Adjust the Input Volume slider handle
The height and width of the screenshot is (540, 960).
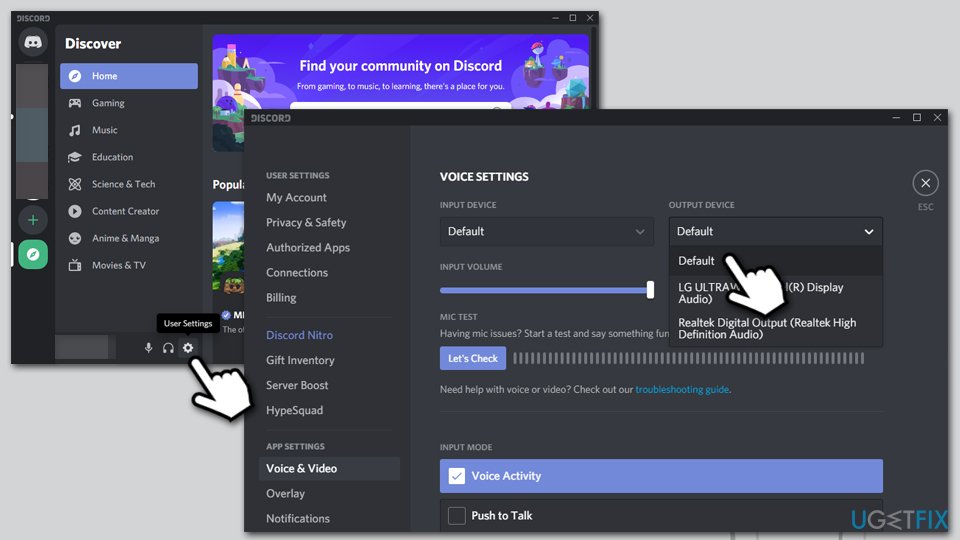650,290
